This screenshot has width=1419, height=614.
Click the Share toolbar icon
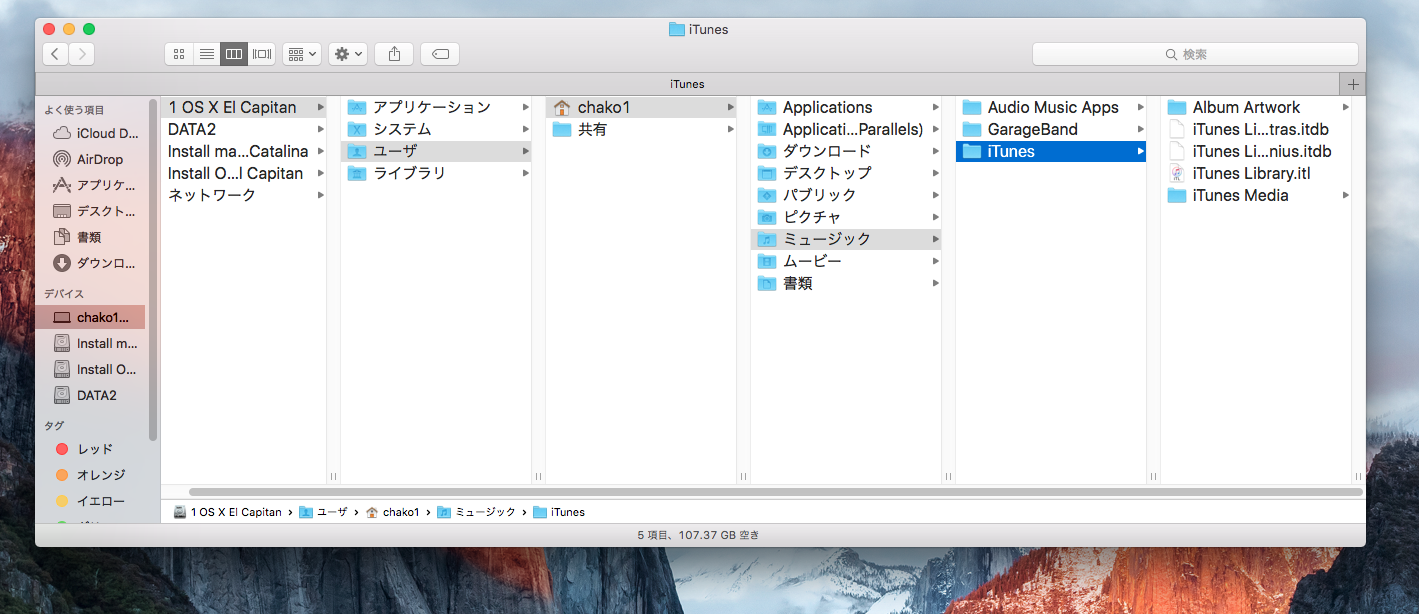[394, 54]
